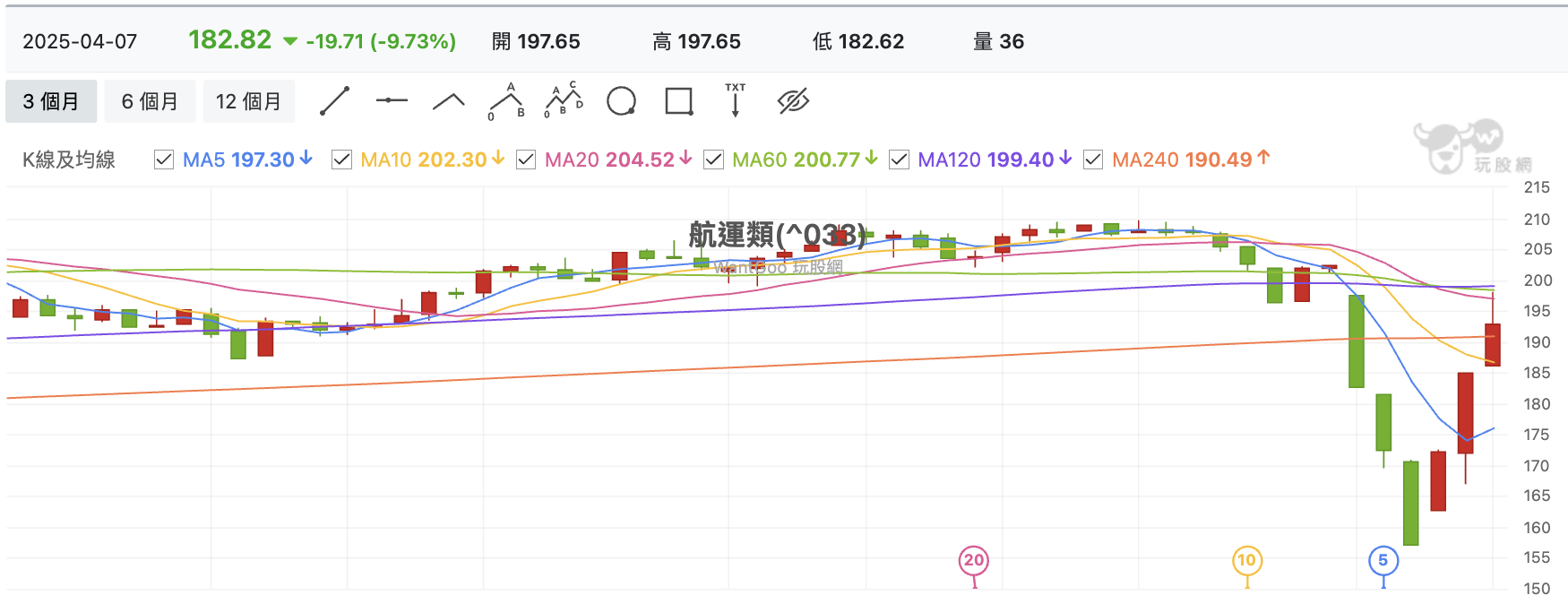Click the closing price 182.82
This screenshot has width=1568, height=604.
(229, 39)
